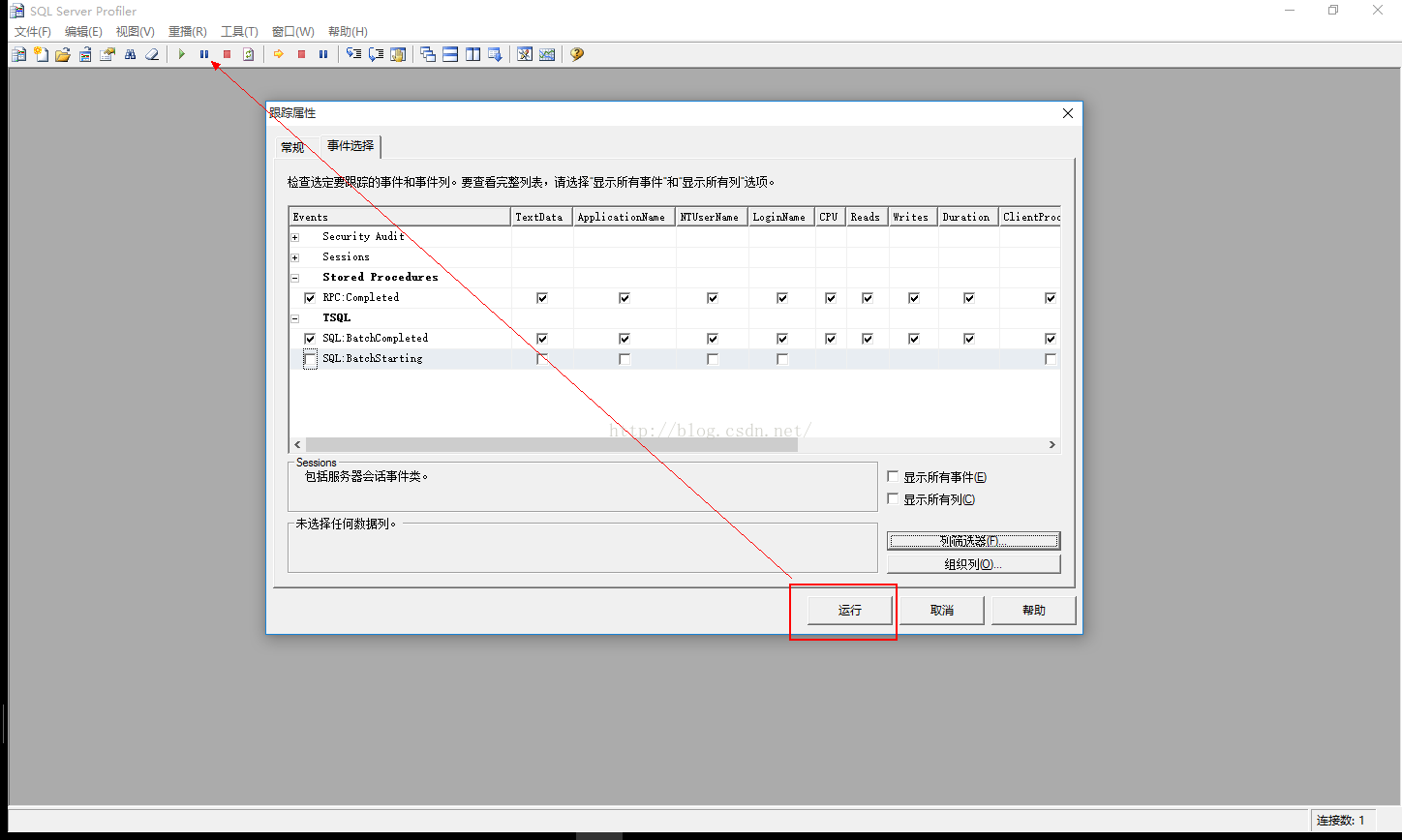Create a new trace from toolbar
Image resolution: width=1402 pixels, height=840 pixels.
[x=17, y=54]
